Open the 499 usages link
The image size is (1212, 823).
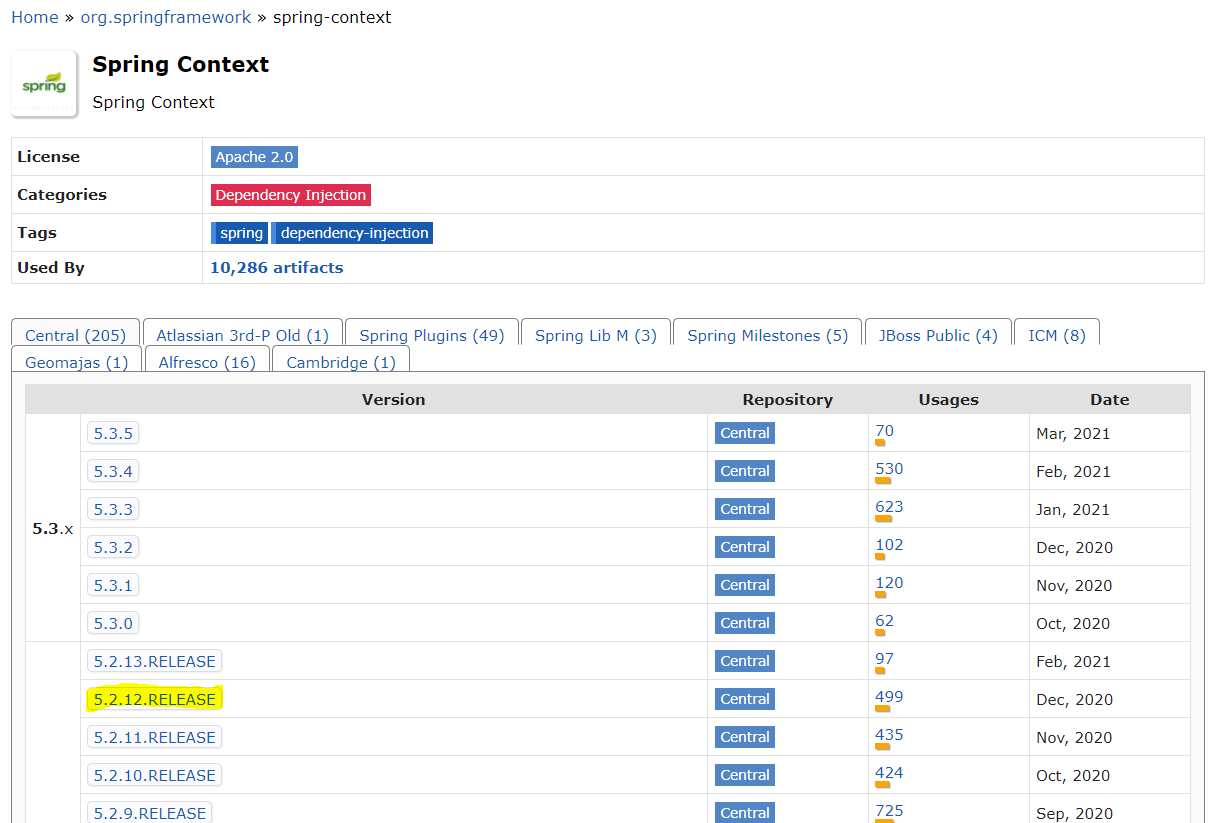coord(889,697)
